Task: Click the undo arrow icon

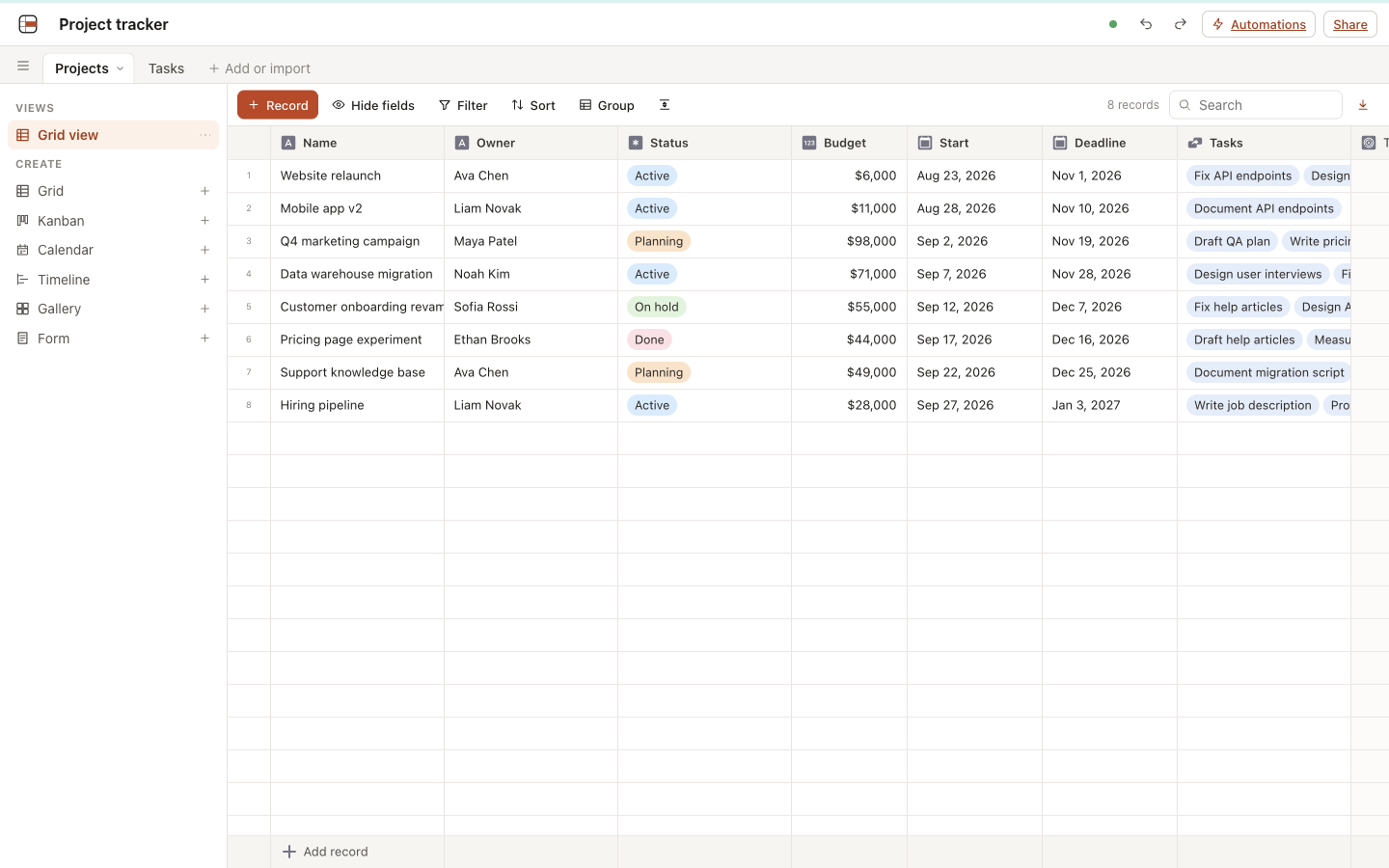Action: pos(1146,24)
